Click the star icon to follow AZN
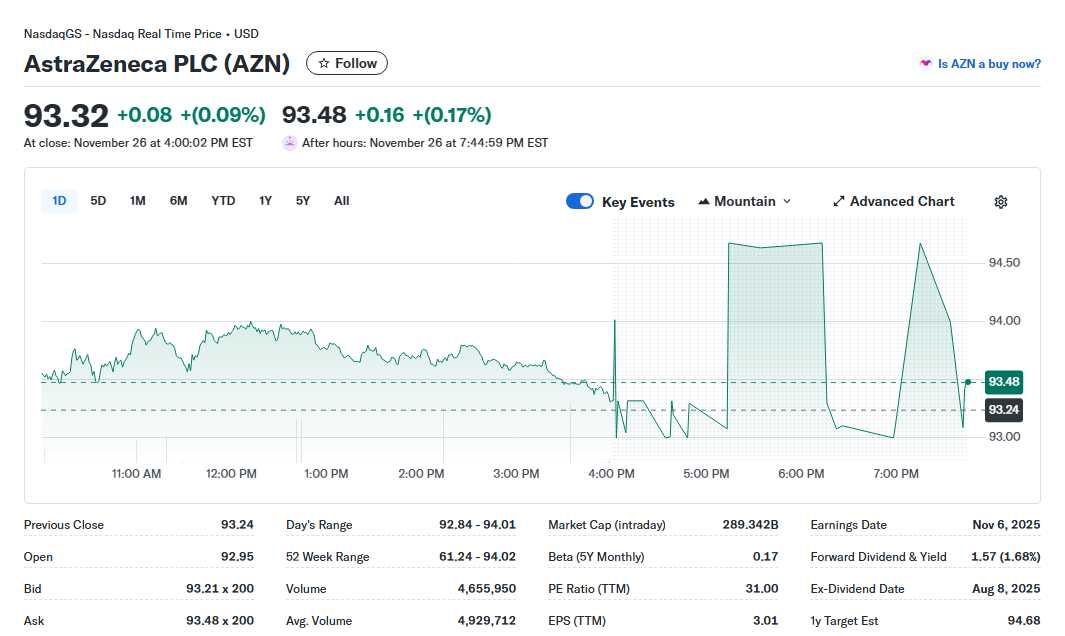This screenshot has width=1065, height=636. 324,64
